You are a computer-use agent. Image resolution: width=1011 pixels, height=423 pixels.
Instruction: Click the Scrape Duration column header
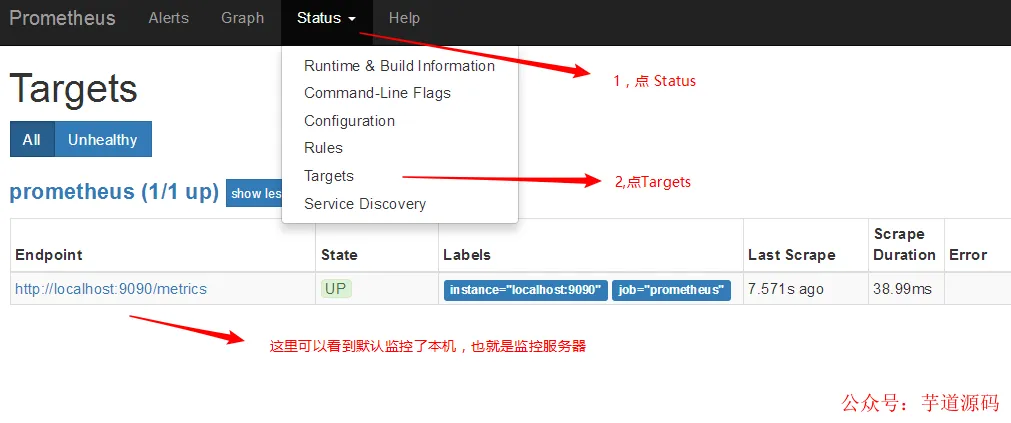point(905,244)
